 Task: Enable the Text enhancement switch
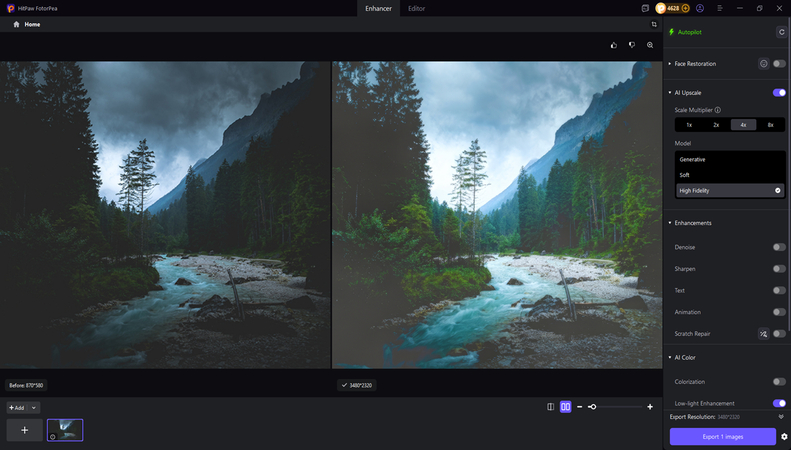(x=779, y=291)
